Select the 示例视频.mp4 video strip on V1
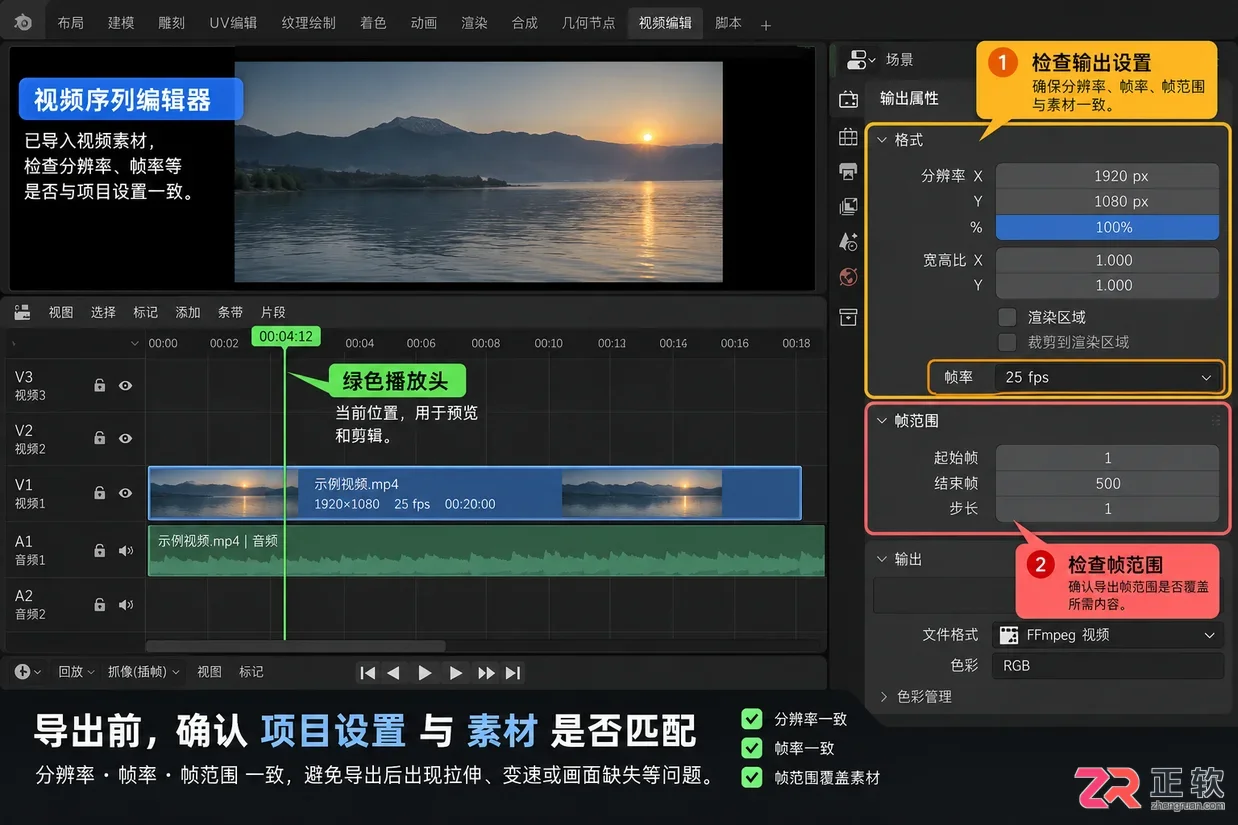 pos(475,493)
